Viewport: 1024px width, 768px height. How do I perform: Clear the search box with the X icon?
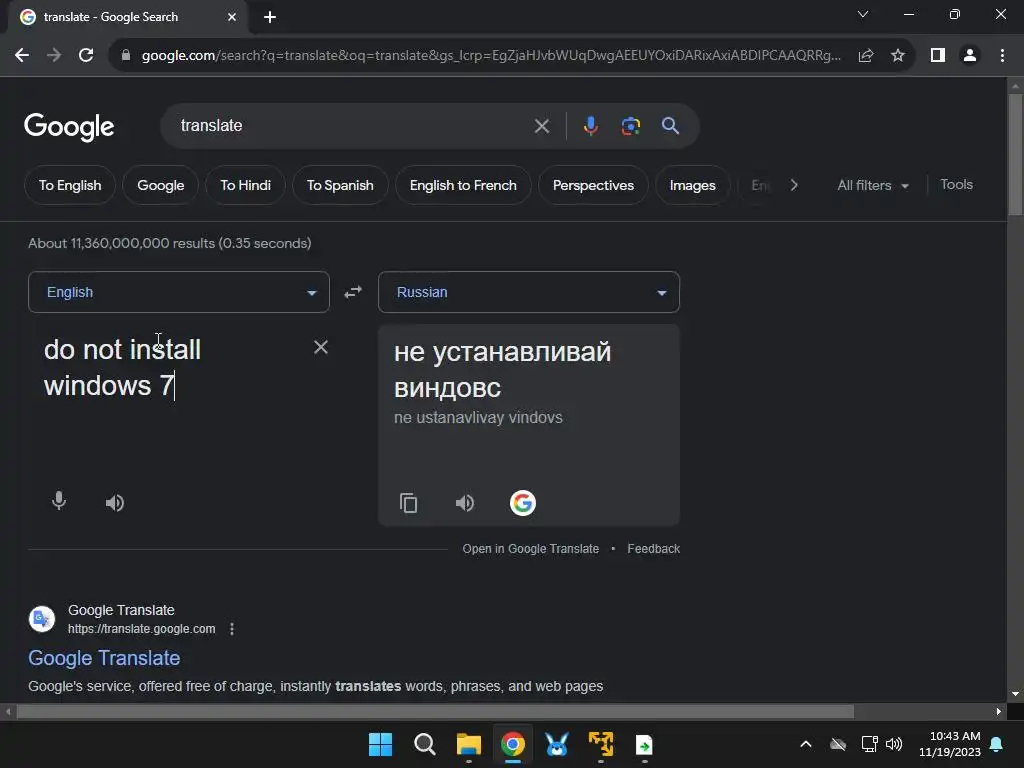[542, 126]
